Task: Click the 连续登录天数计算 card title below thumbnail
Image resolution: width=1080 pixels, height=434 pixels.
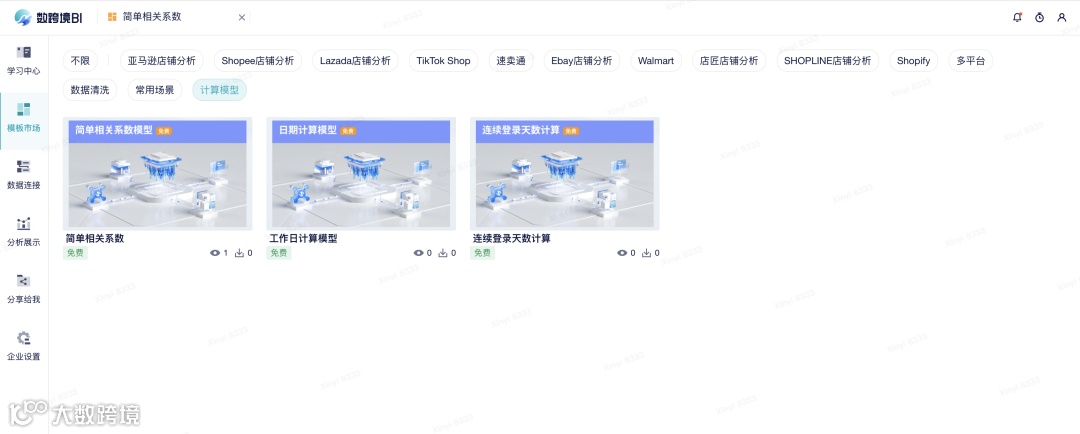Action: [x=512, y=238]
